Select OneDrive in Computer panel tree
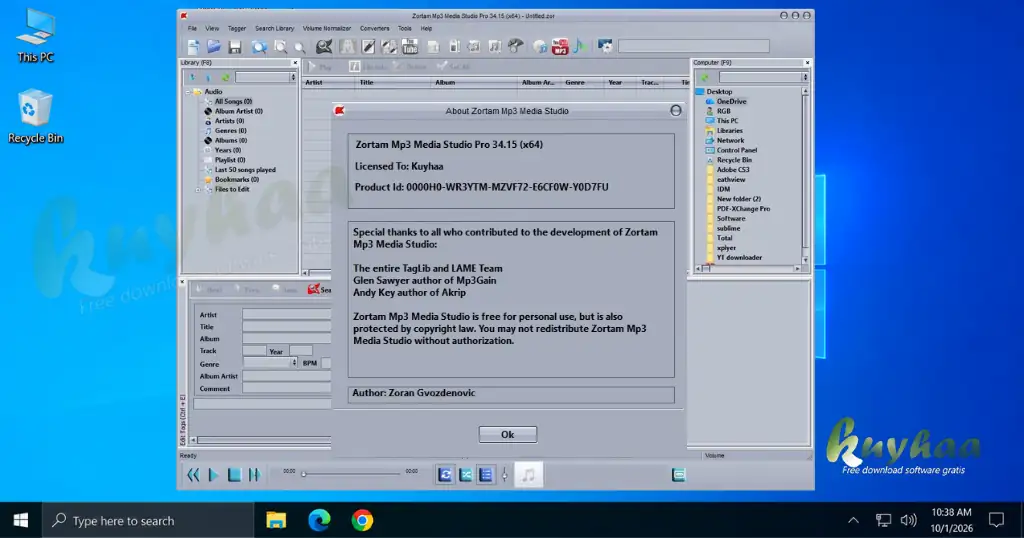Viewport: 1024px width, 538px height. [731, 101]
